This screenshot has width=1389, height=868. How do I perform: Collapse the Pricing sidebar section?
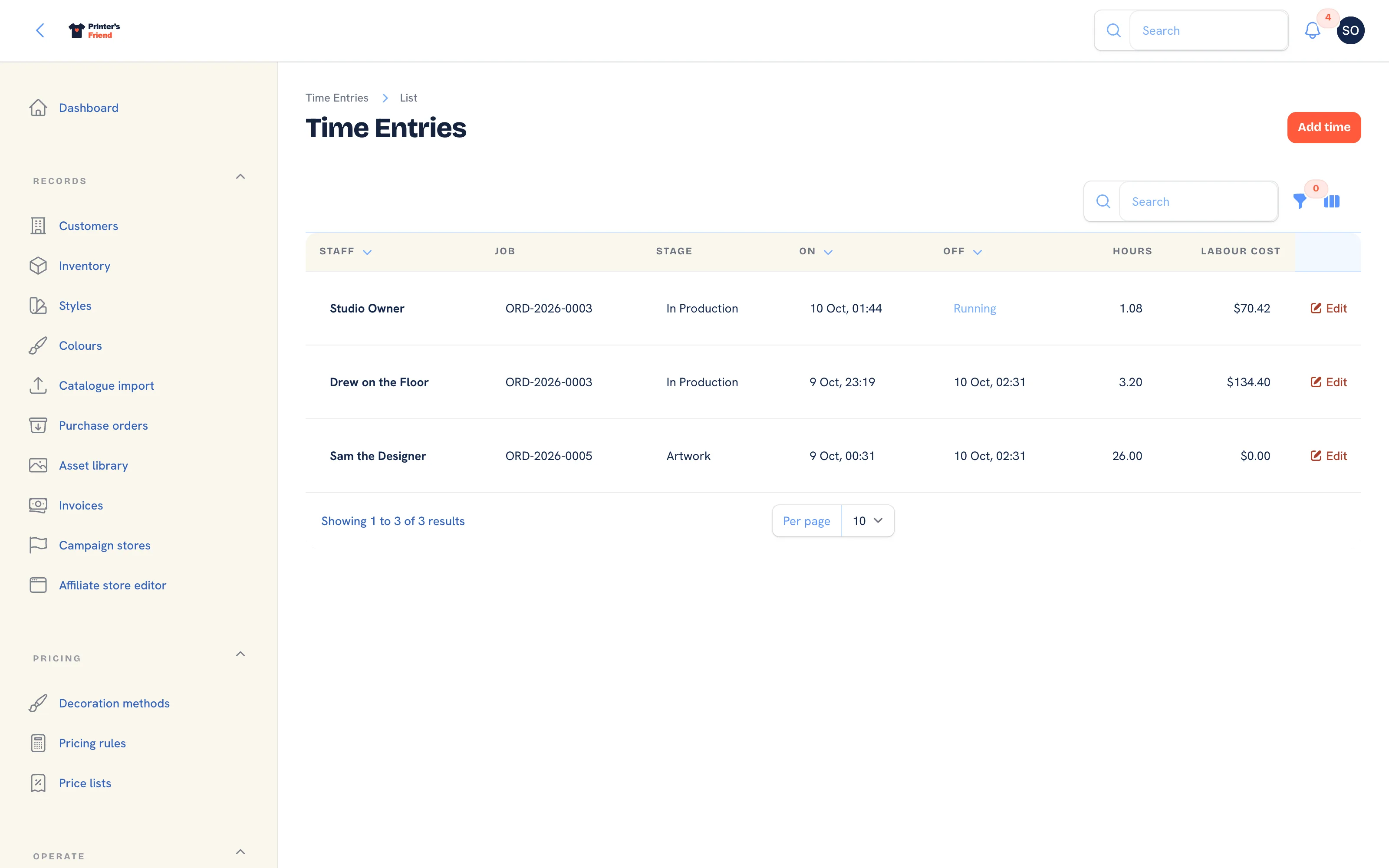click(240, 654)
